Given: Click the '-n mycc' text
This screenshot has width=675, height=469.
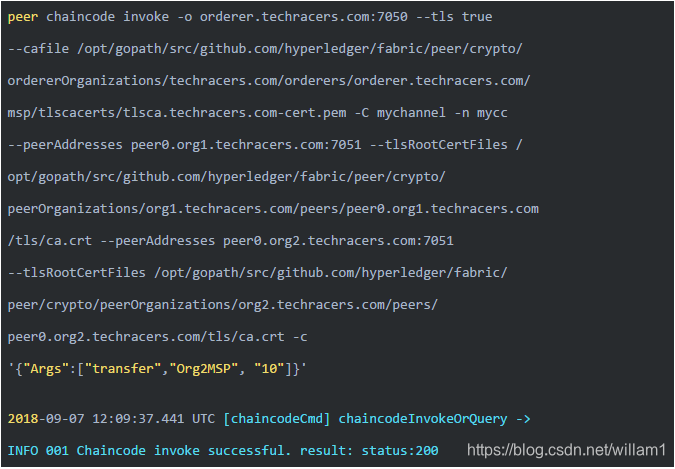Looking at the screenshot, I should (481, 113).
